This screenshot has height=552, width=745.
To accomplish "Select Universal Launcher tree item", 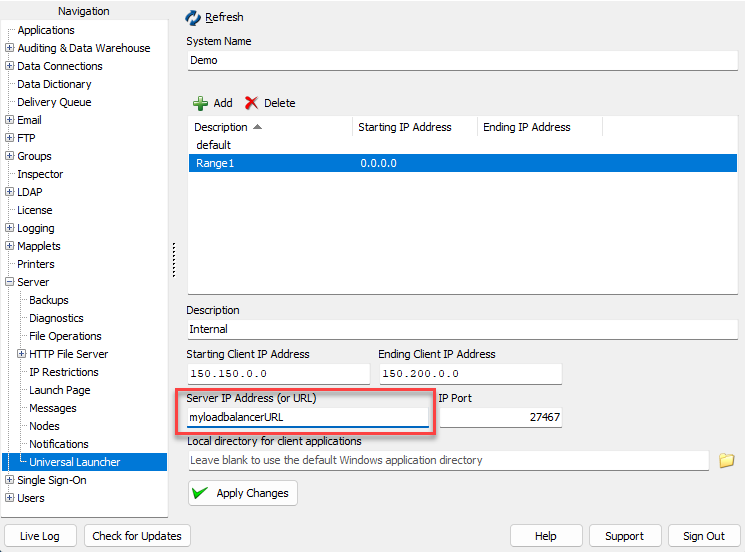I will point(75,462).
